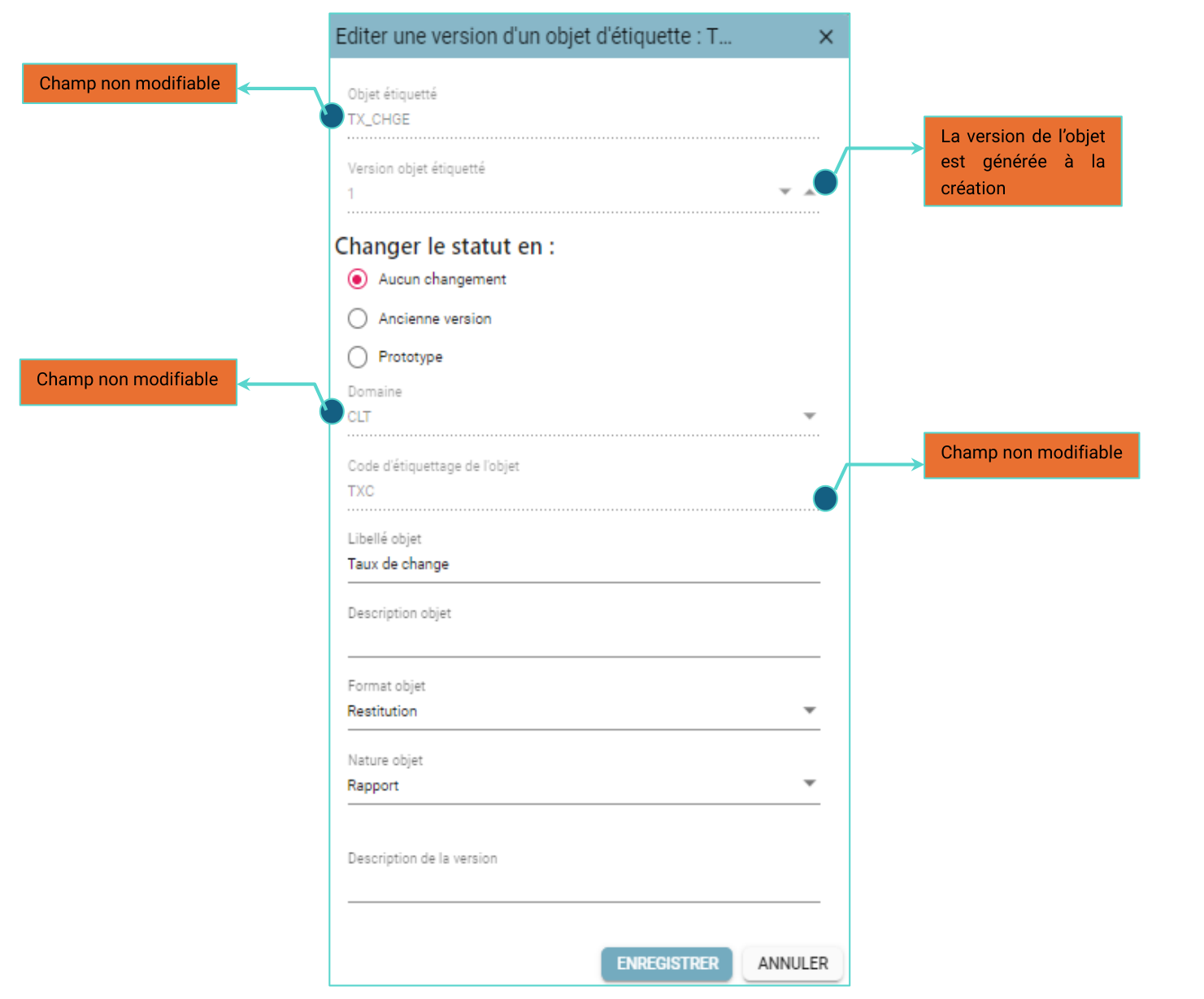Select the Aucun changement radio option
The height and width of the screenshot is (999, 1204).
coord(358,280)
